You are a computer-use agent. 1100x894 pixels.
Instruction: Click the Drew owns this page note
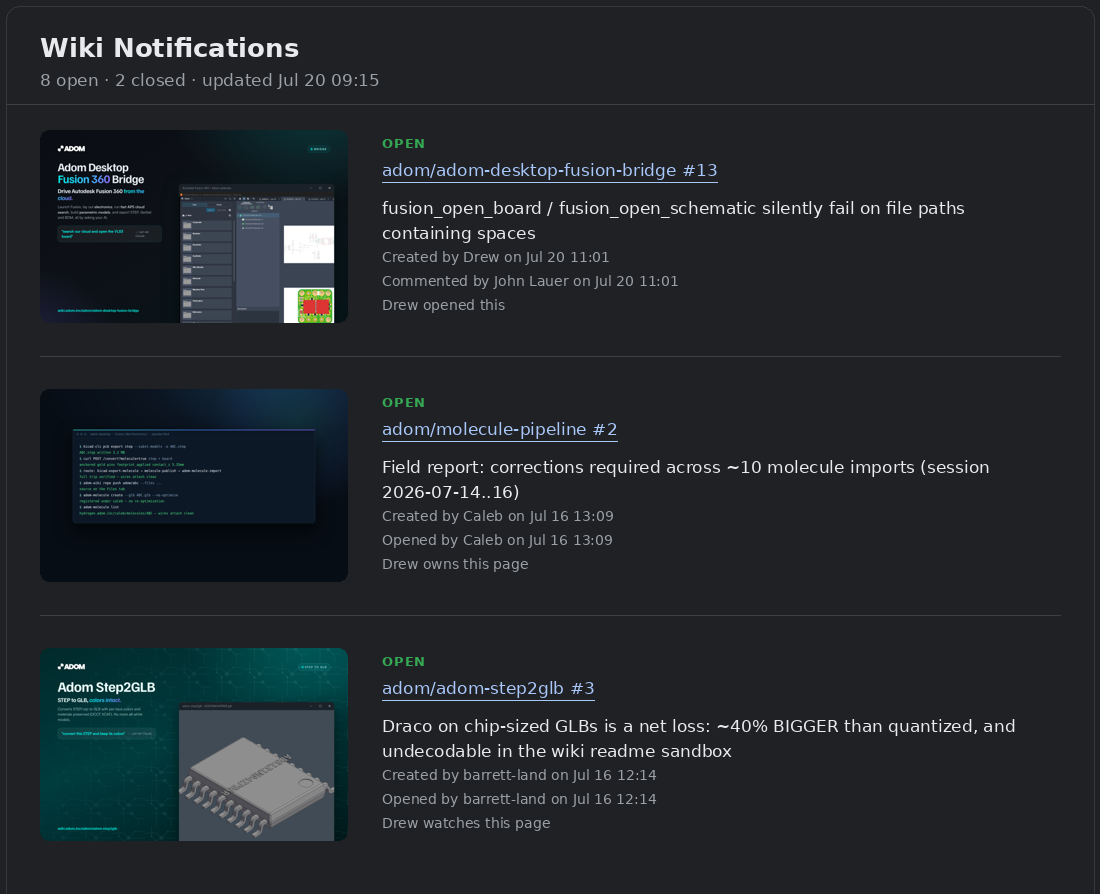click(455, 564)
